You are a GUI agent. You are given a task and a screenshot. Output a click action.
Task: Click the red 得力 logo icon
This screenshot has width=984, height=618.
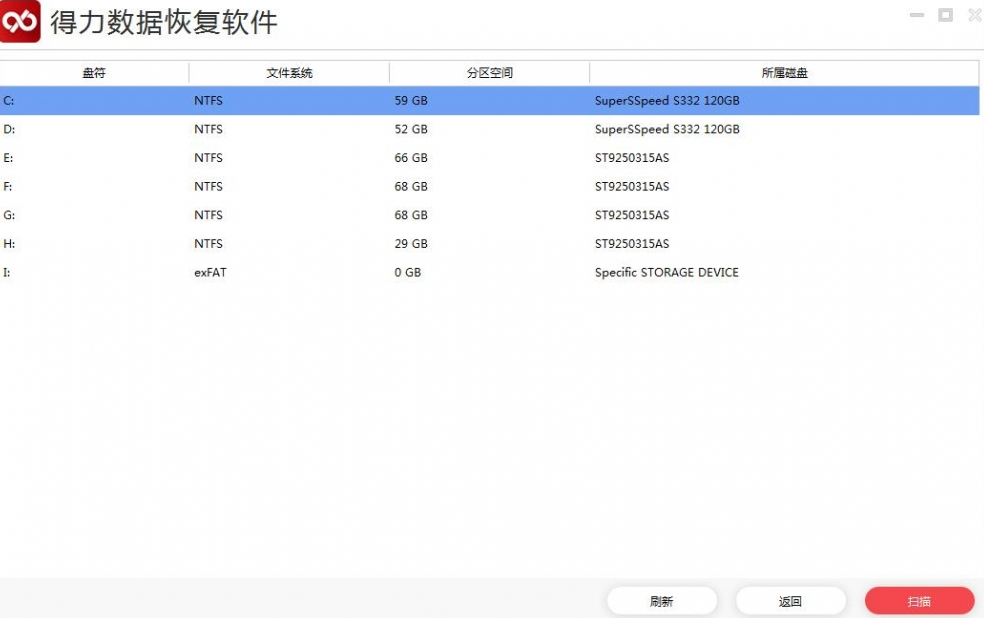(19, 21)
